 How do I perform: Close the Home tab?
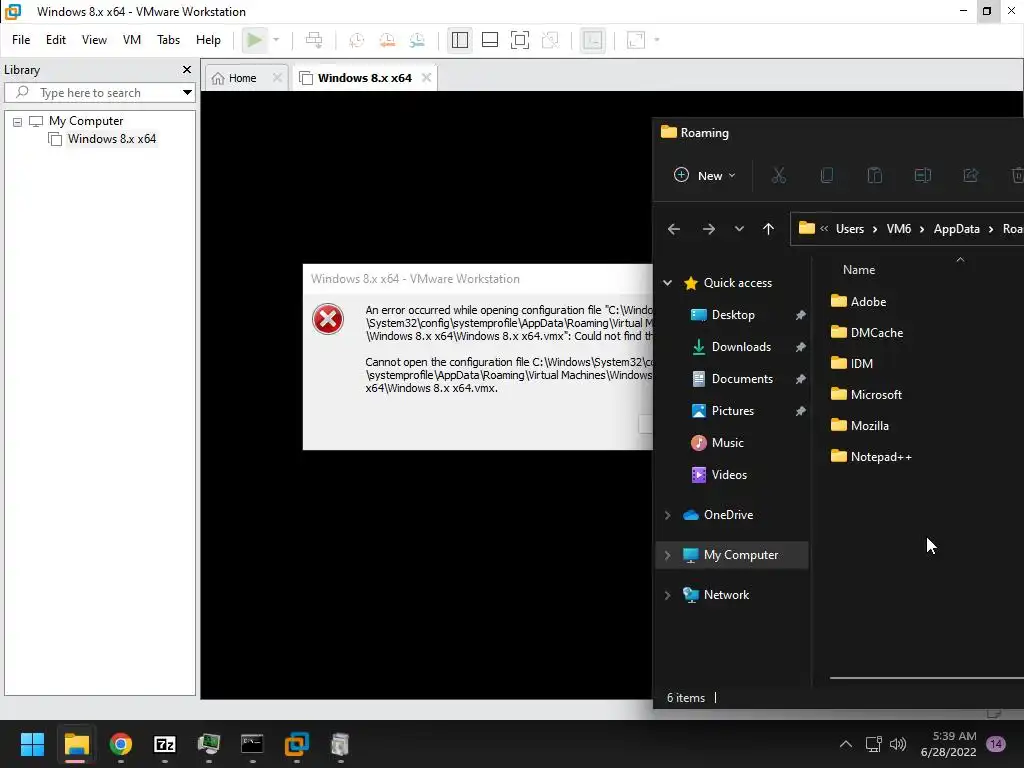click(x=278, y=78)
